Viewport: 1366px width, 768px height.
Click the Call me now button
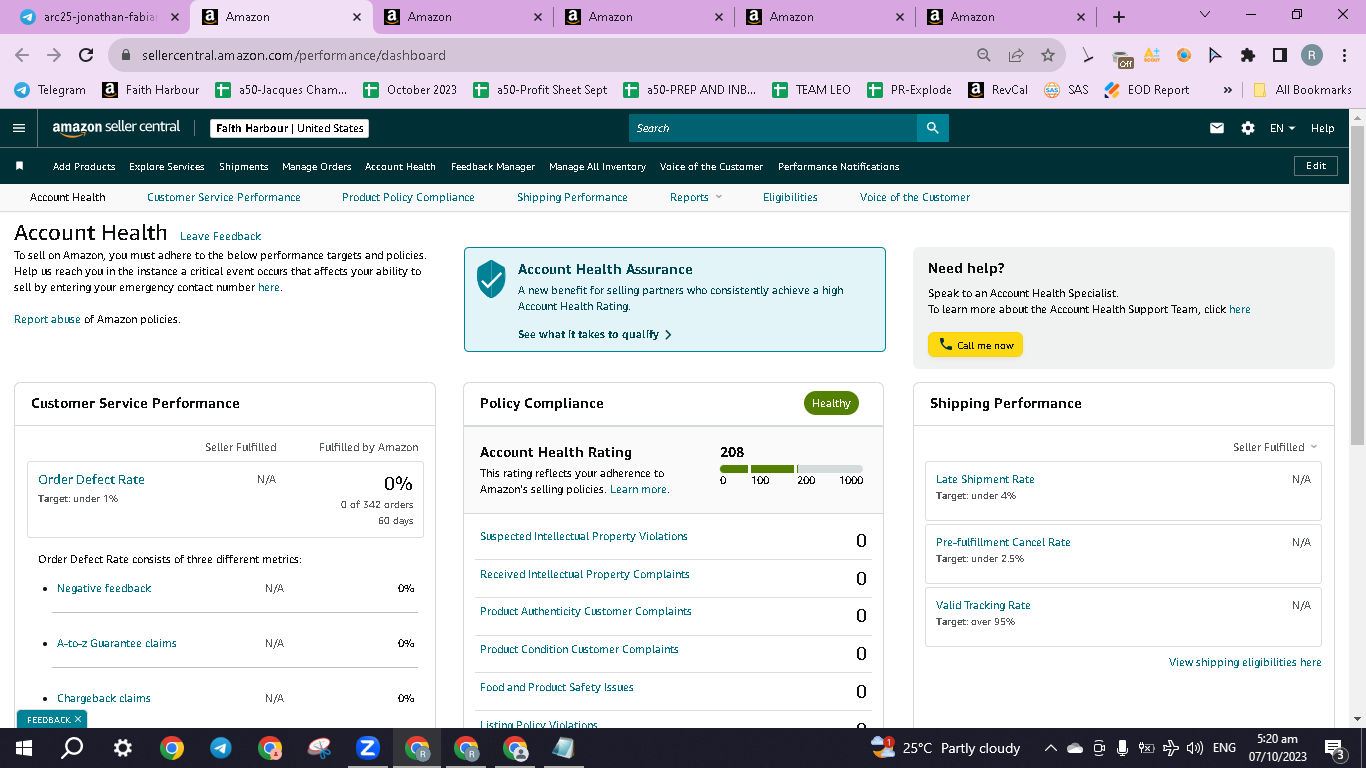coord(975,345)
